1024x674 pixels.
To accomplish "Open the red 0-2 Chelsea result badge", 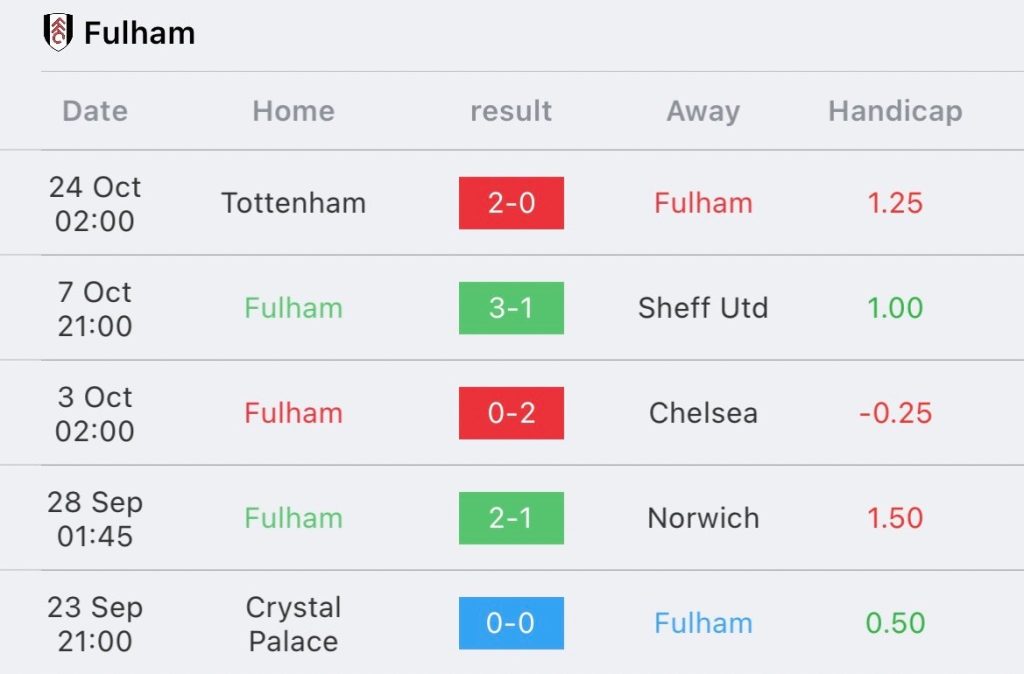I will [511, 413].
